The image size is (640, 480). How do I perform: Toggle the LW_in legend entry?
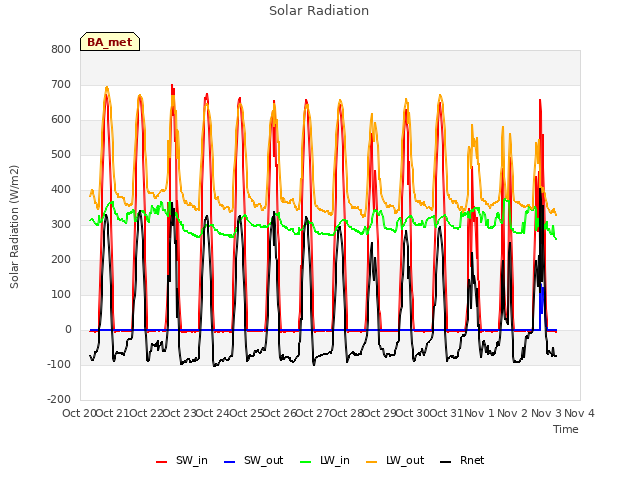pos(325,461)
